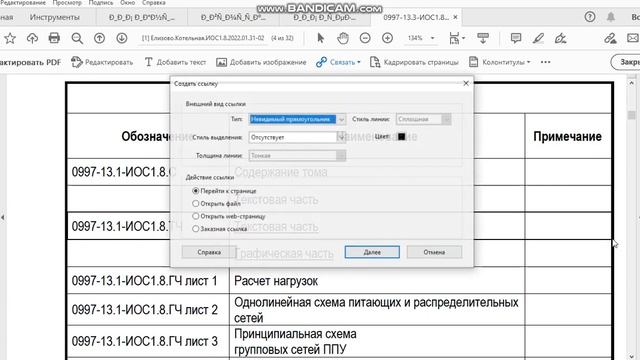Click the dialog Справка button
Screen dimensions: 640x360
click(209, 252)
